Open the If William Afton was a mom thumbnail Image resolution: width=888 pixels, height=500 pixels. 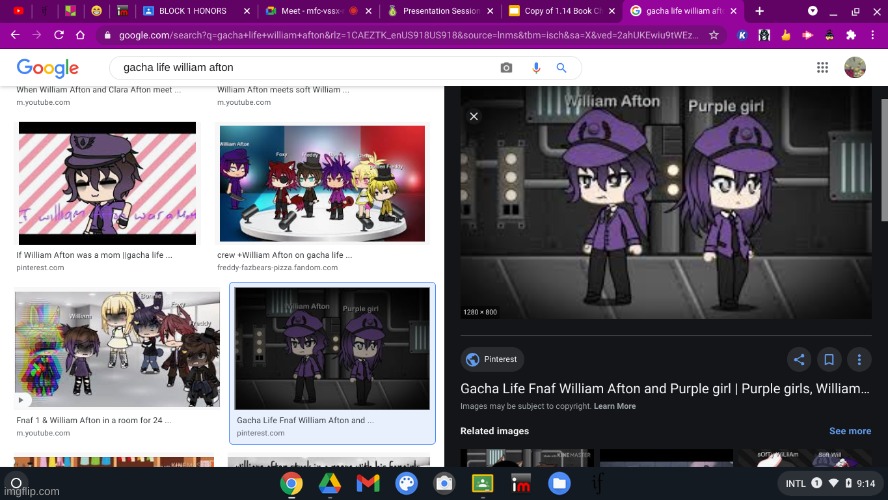point(108,183)
